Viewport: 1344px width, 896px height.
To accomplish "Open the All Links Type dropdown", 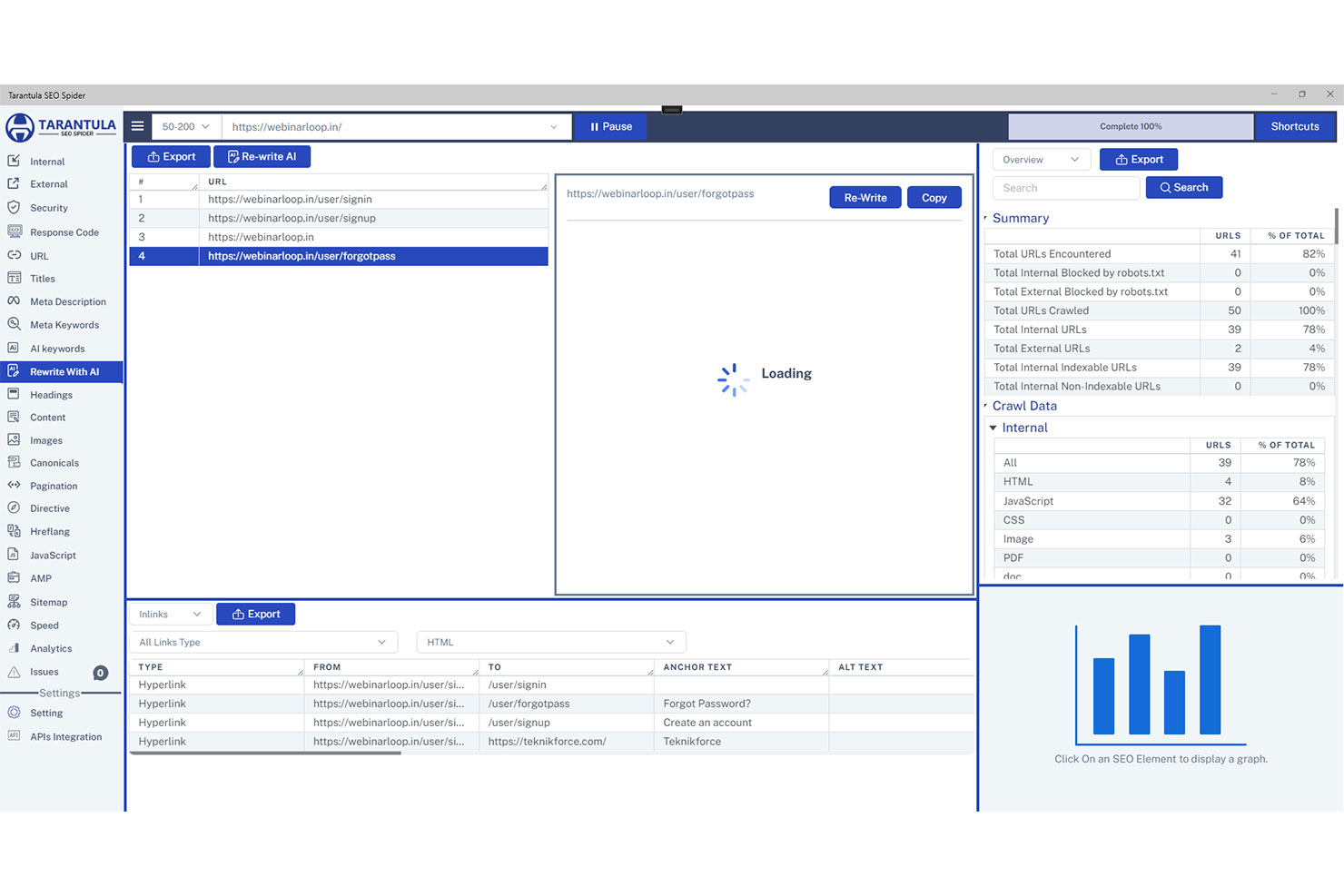I will click(x=263, y=642).
